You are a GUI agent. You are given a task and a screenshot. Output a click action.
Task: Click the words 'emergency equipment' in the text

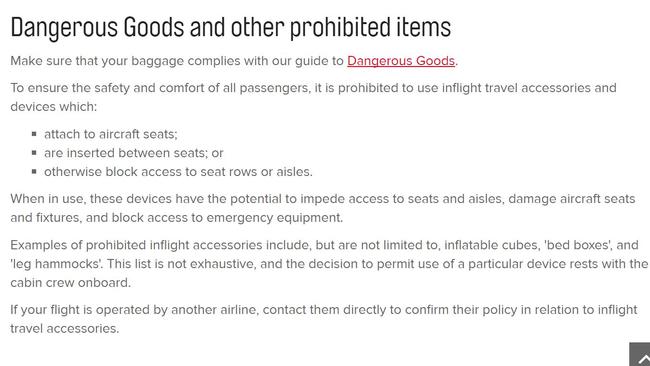tap(274, 218)
